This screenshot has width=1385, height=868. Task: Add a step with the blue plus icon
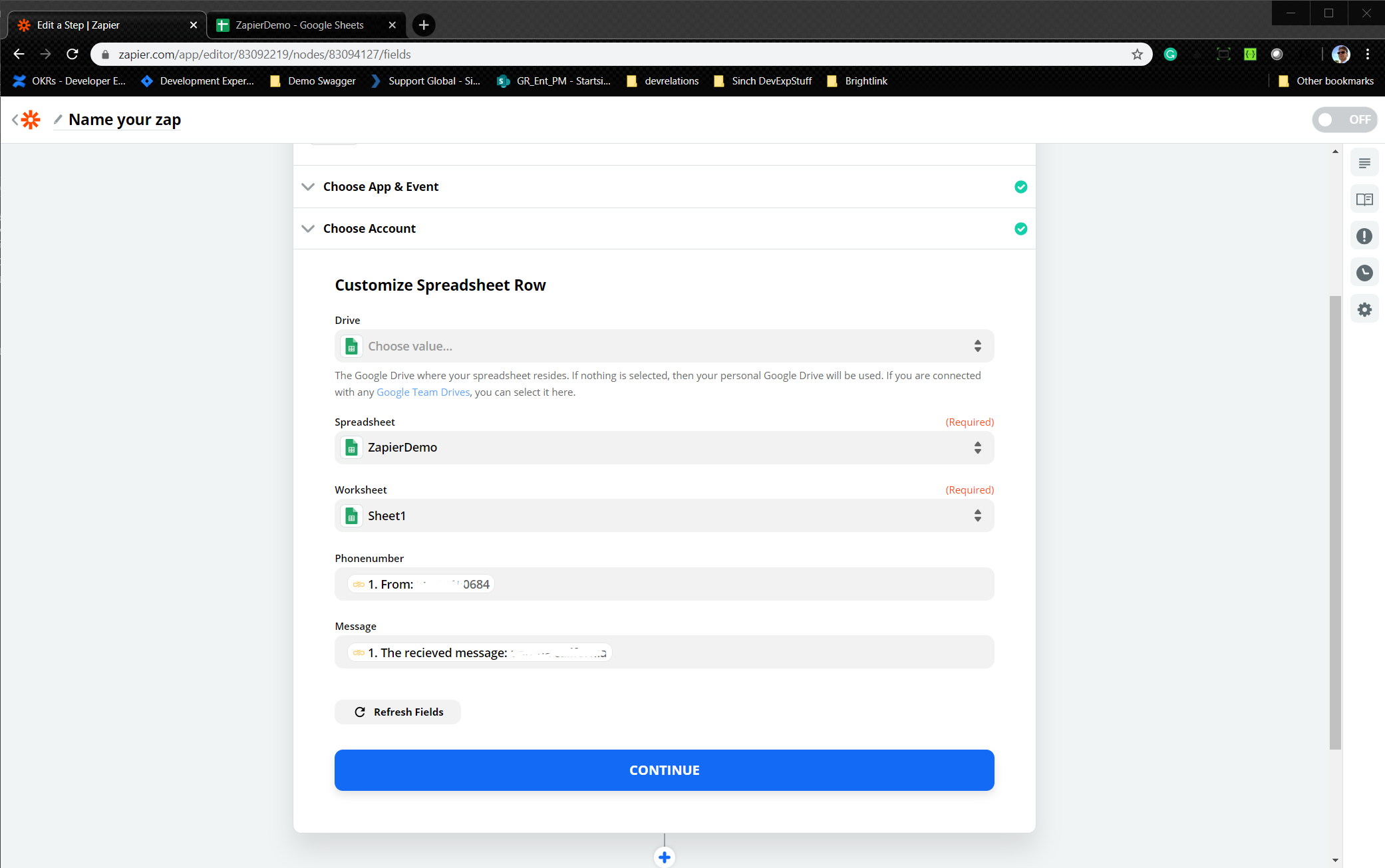(664, 857)
